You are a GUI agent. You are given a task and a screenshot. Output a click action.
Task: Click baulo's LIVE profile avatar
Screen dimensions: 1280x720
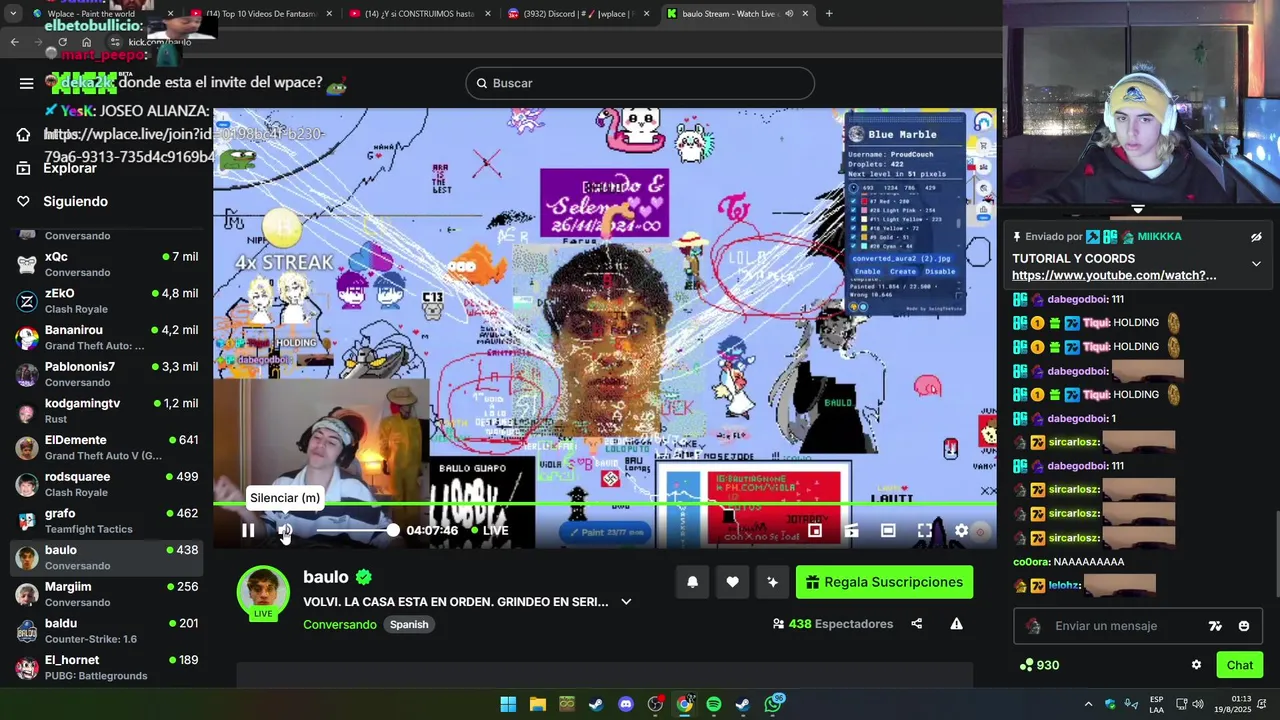tap(263, 592)
